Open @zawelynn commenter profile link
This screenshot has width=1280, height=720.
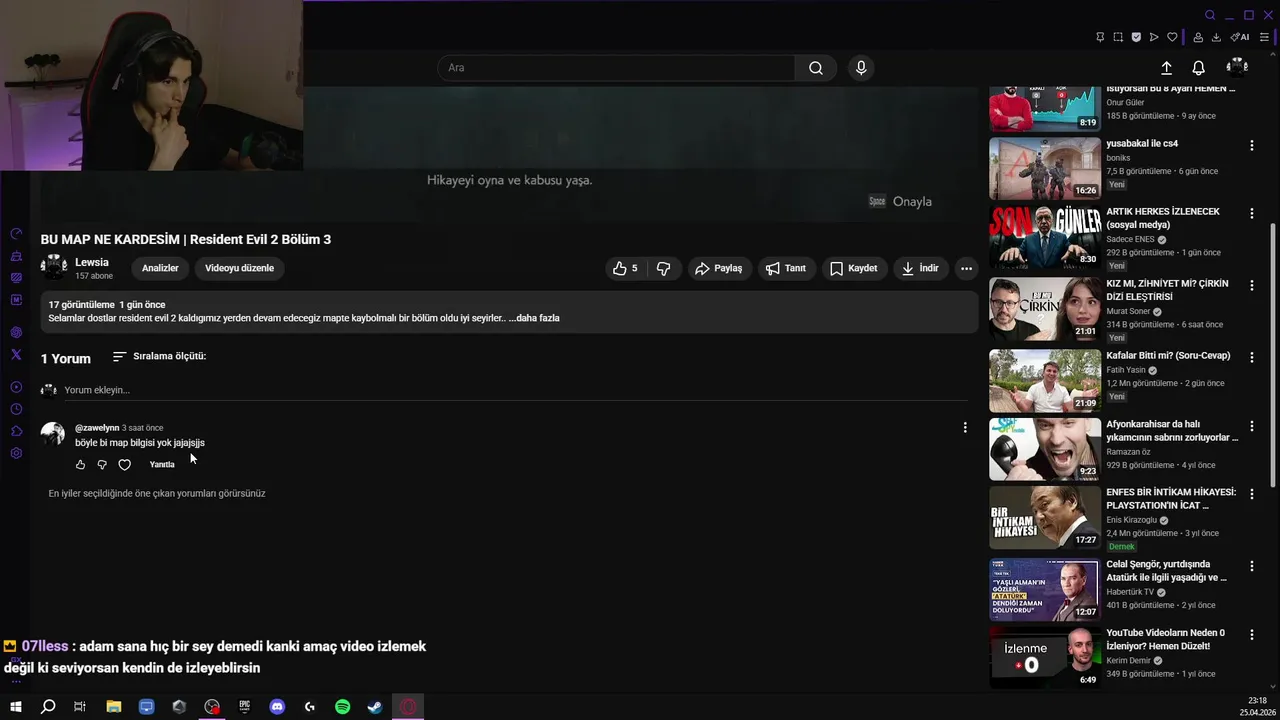click(x=97, y=428)
